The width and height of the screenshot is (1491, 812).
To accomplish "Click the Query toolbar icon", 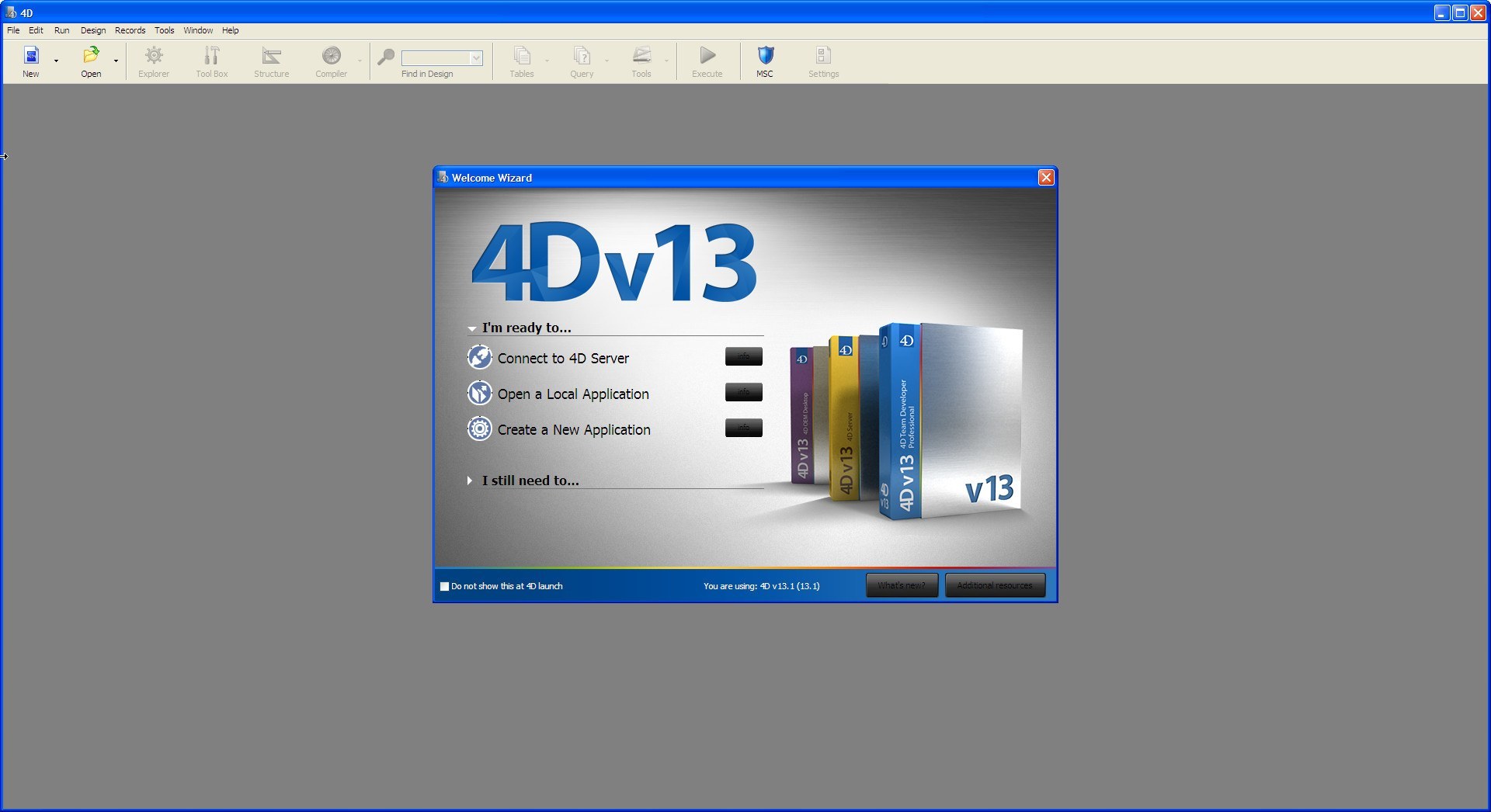I will pyautogui.click(x=582, y=55).
